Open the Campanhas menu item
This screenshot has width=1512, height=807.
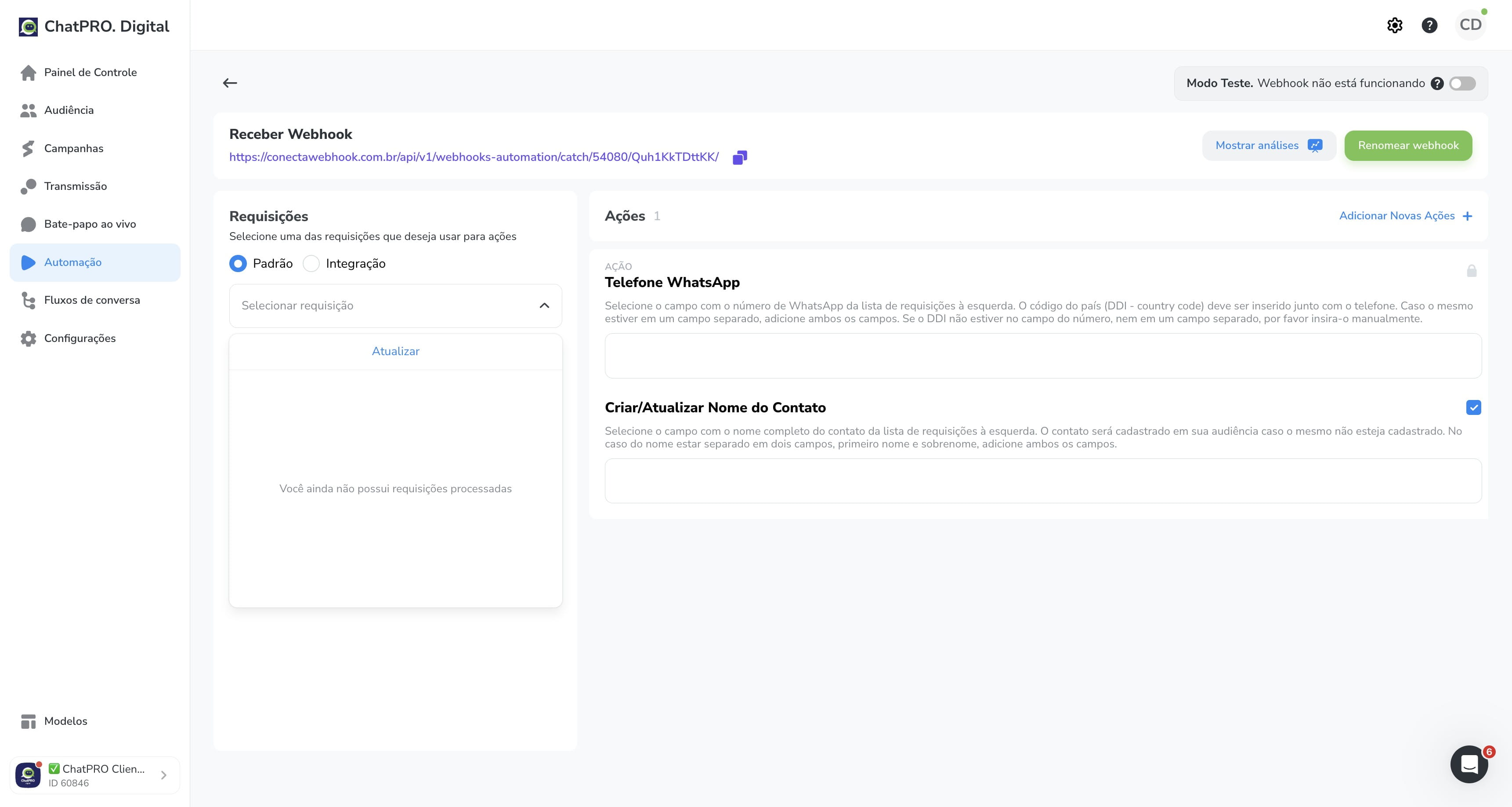coord(95,149)
